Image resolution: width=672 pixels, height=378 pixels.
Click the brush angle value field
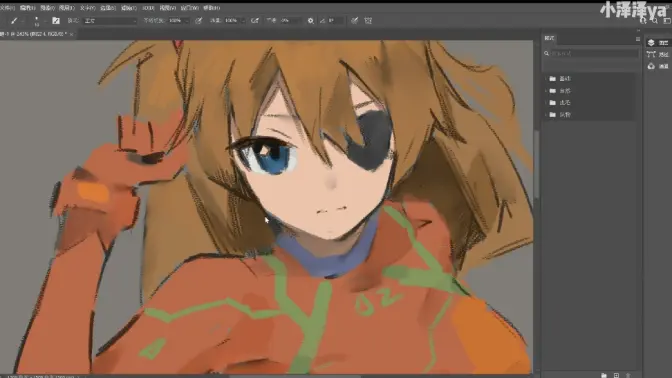pos(336,21)
